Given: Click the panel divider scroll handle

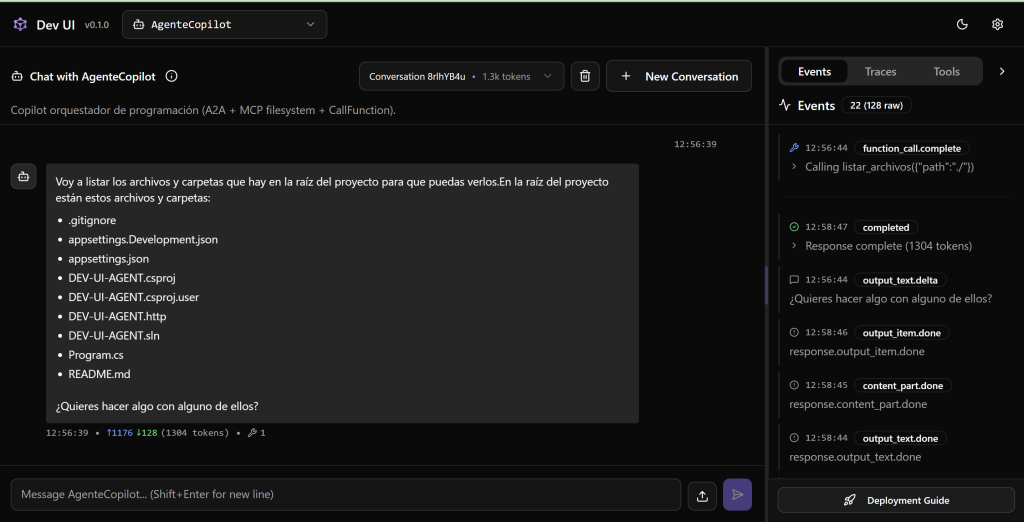Looking at the screenshot, I should (x=767, y=285).
